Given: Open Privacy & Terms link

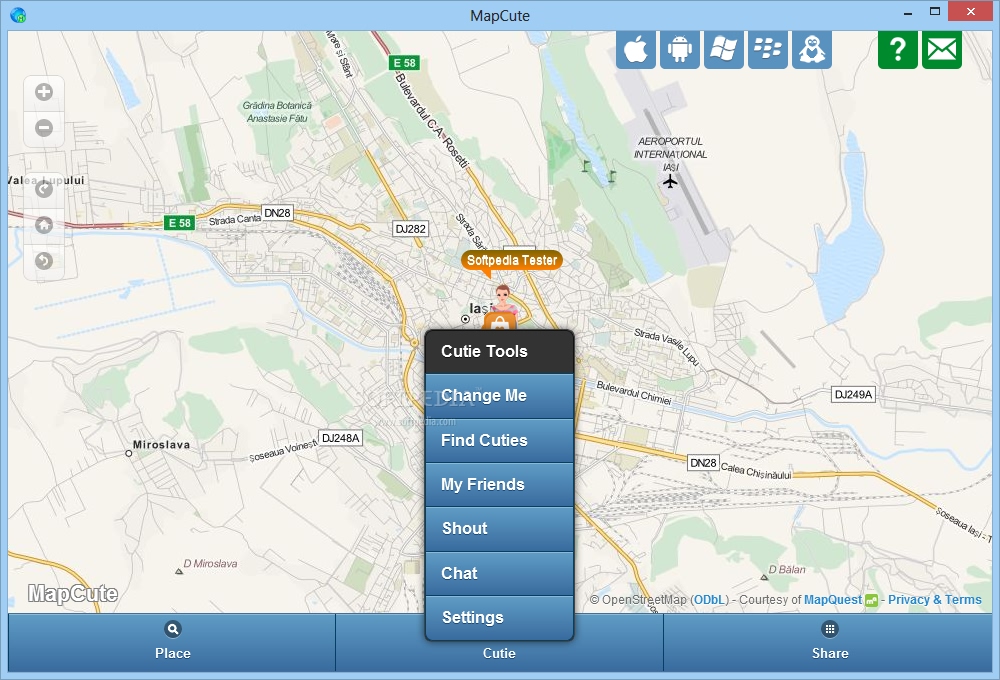Looking at the screenshot, I should point(934,600).
